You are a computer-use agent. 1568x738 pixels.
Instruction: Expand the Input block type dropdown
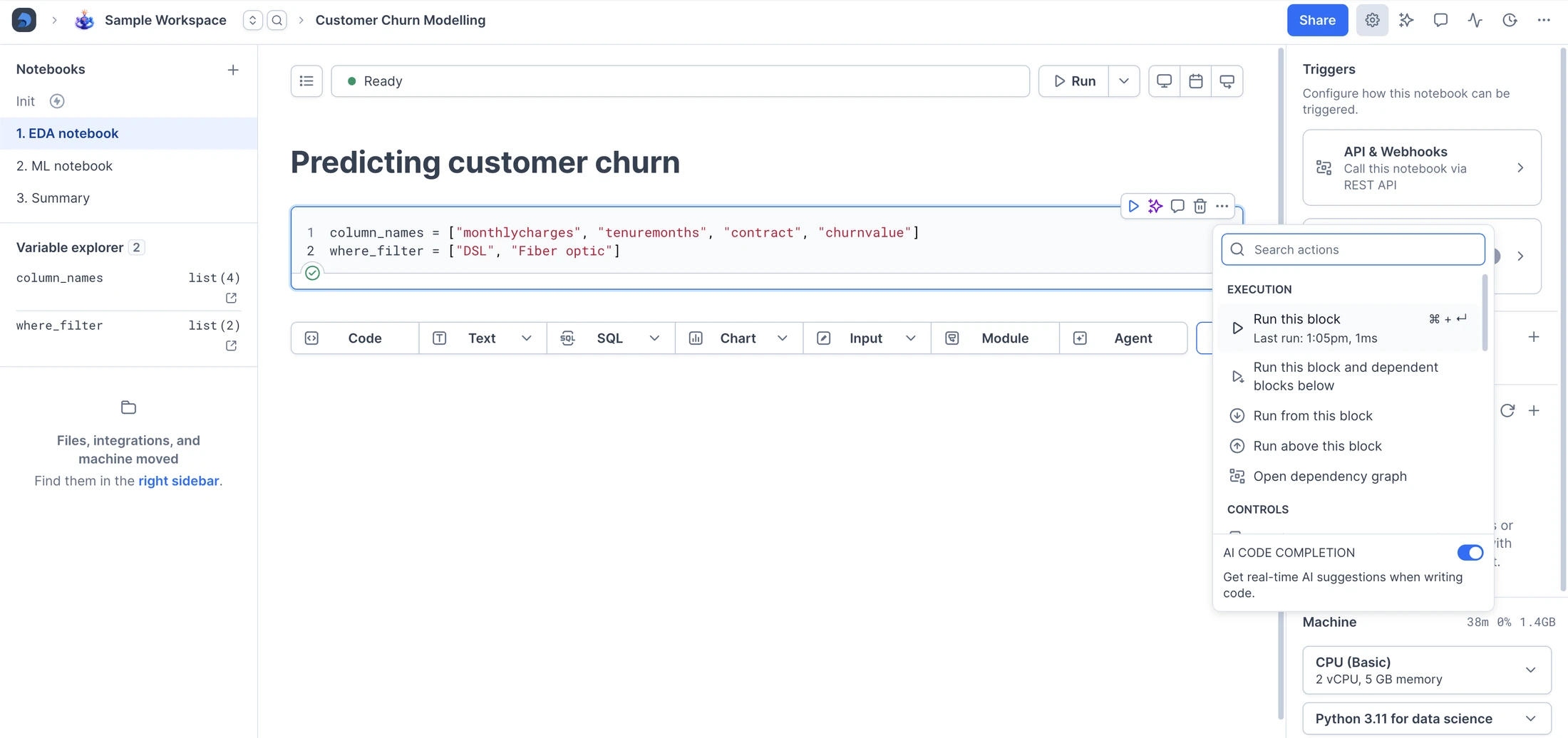pyautogui.click(x=911, y=338)
